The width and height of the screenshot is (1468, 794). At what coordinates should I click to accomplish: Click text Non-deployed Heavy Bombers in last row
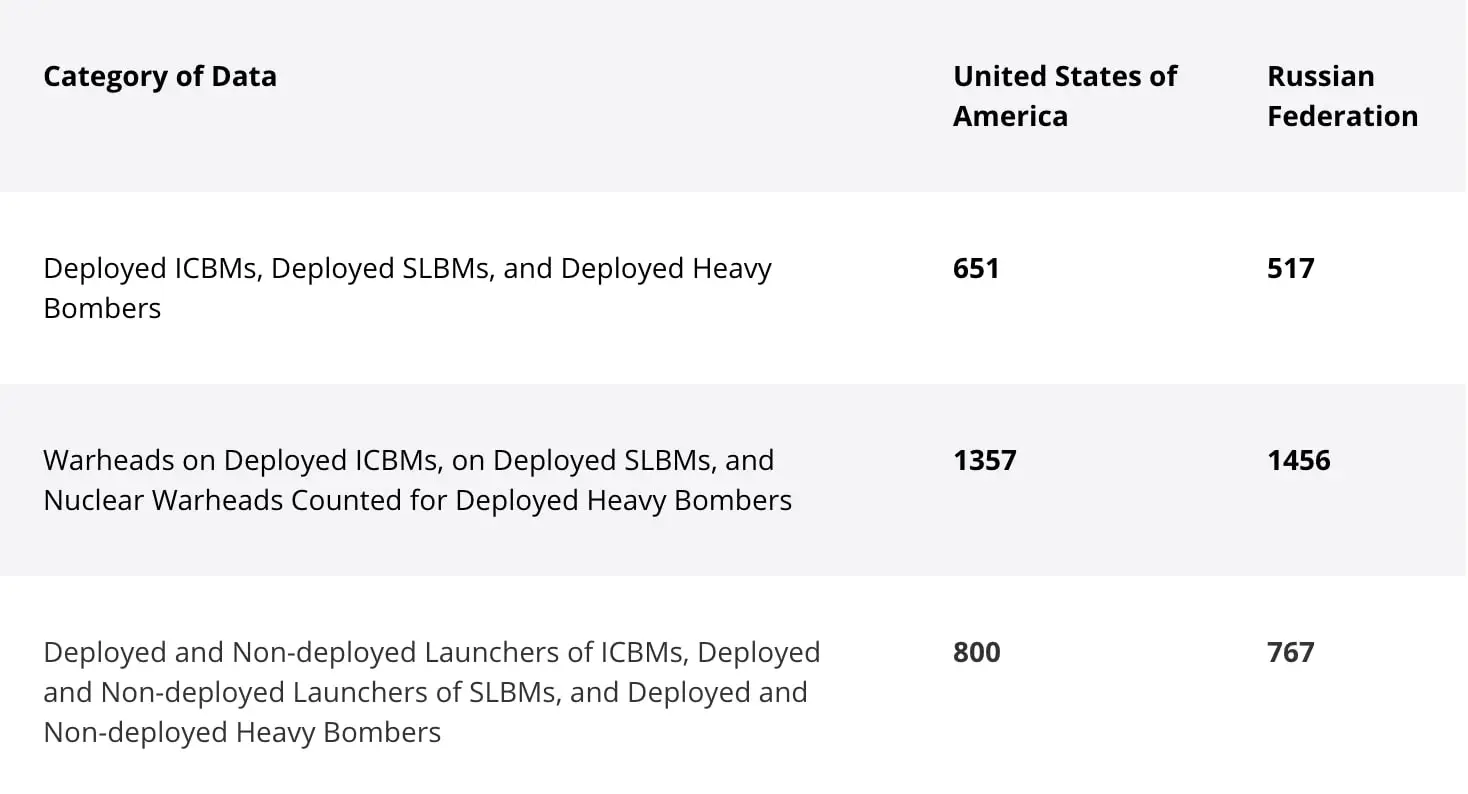tap(242, 733)
